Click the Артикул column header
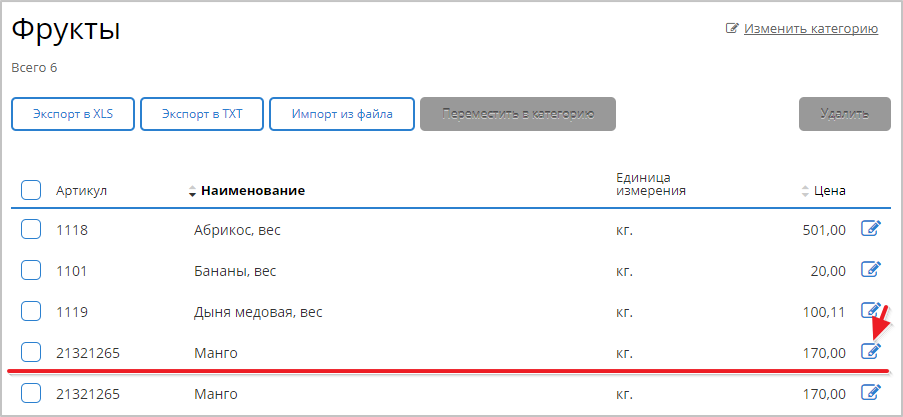This screenshot has width=903, height=417. coord(81,191)
